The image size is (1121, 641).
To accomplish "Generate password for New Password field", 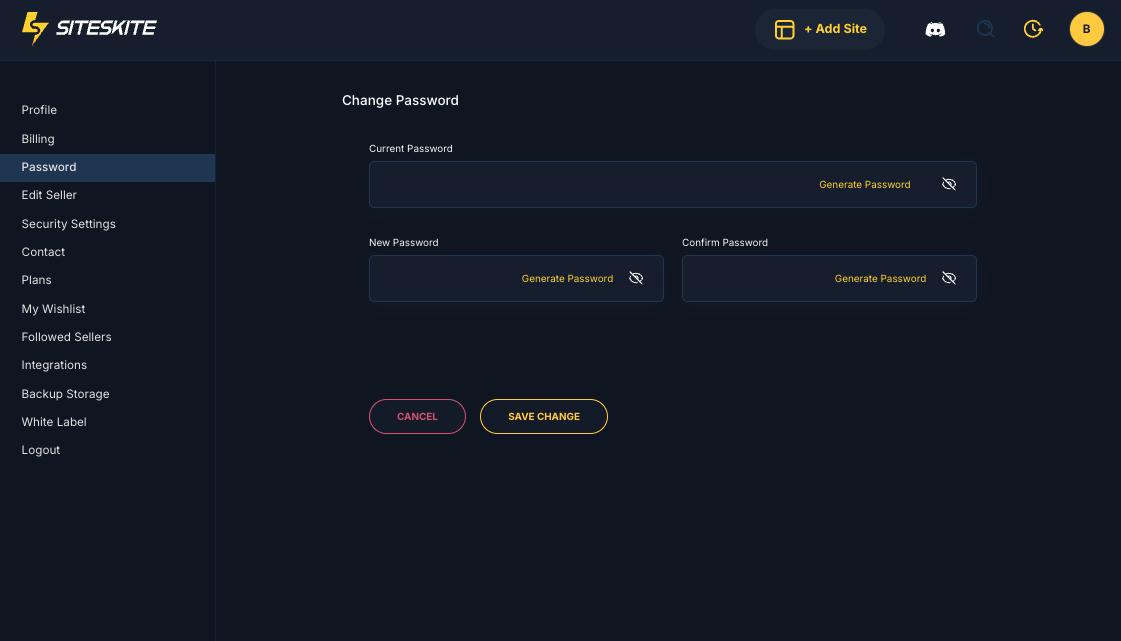I will [x=567, y=279].
